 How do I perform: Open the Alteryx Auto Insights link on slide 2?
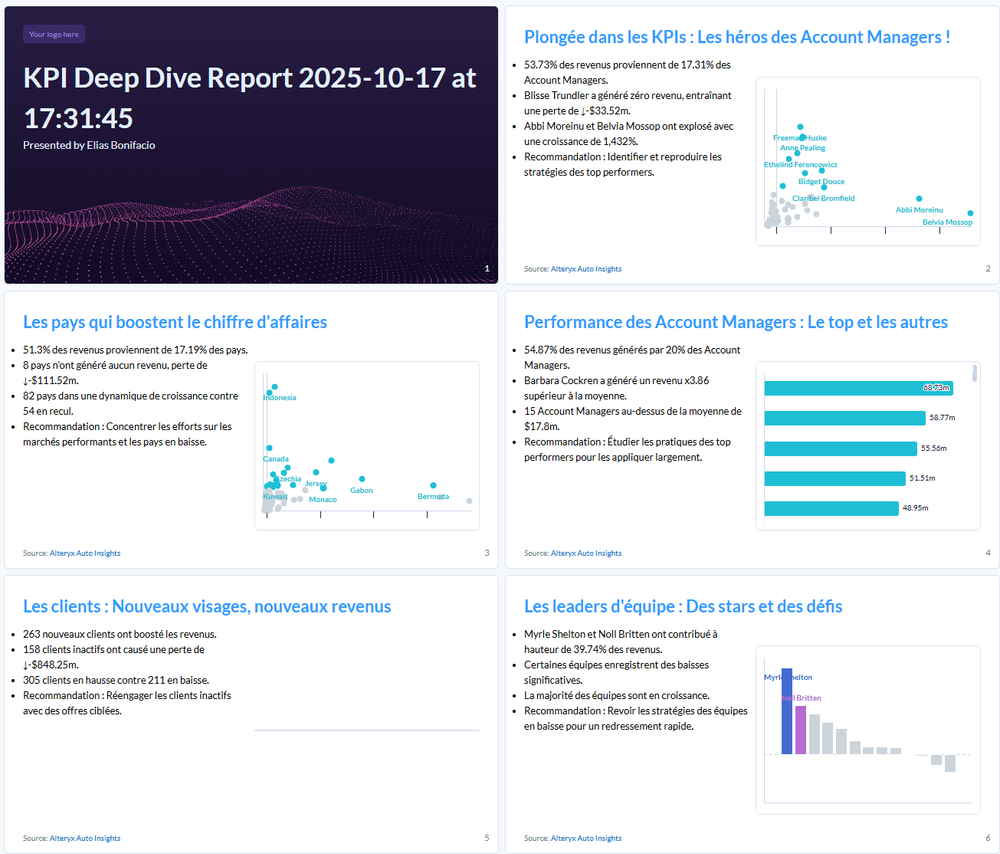tap(585, 269)
